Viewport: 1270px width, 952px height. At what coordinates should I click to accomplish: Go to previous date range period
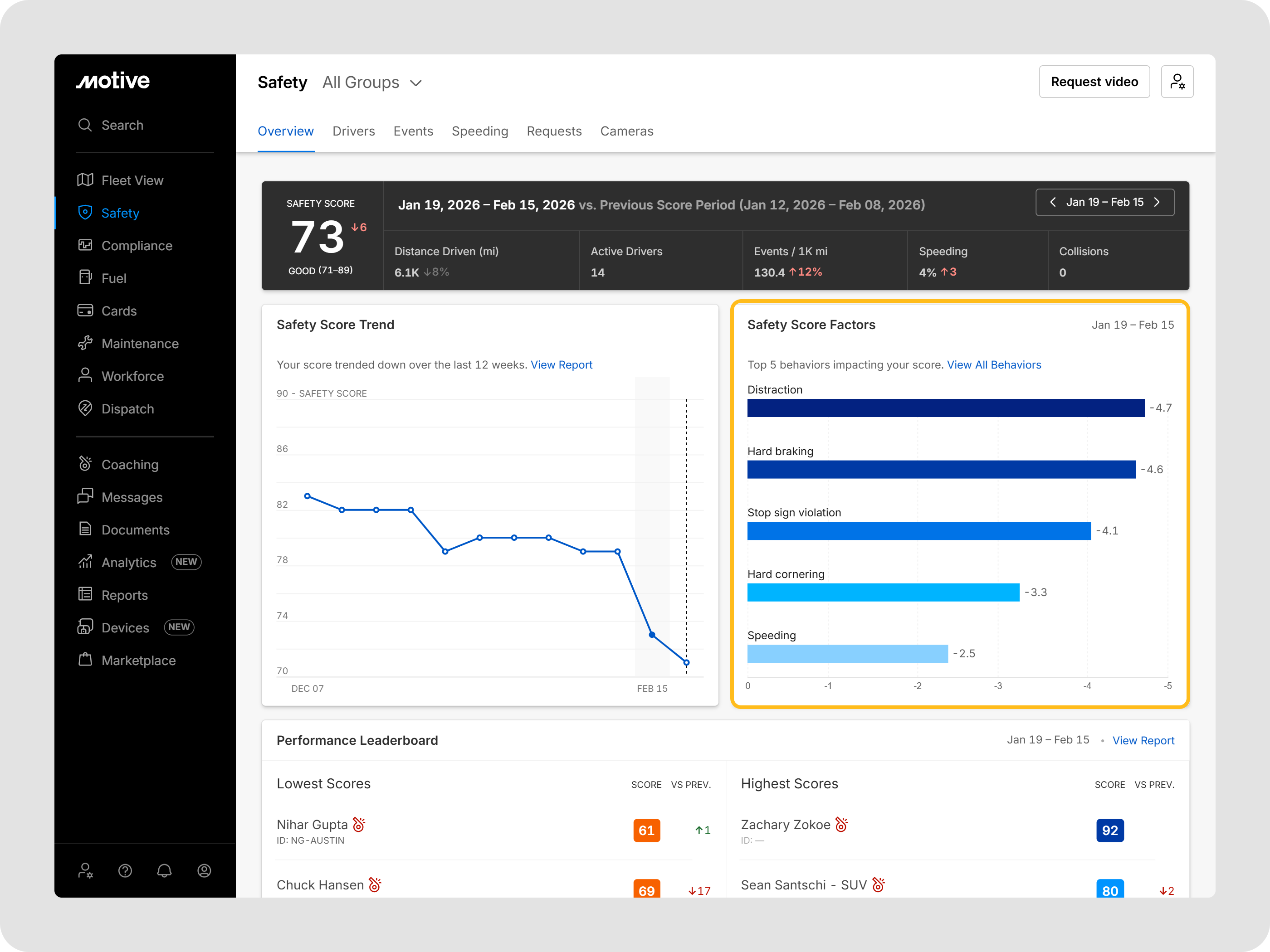[x=1053, y=202]
